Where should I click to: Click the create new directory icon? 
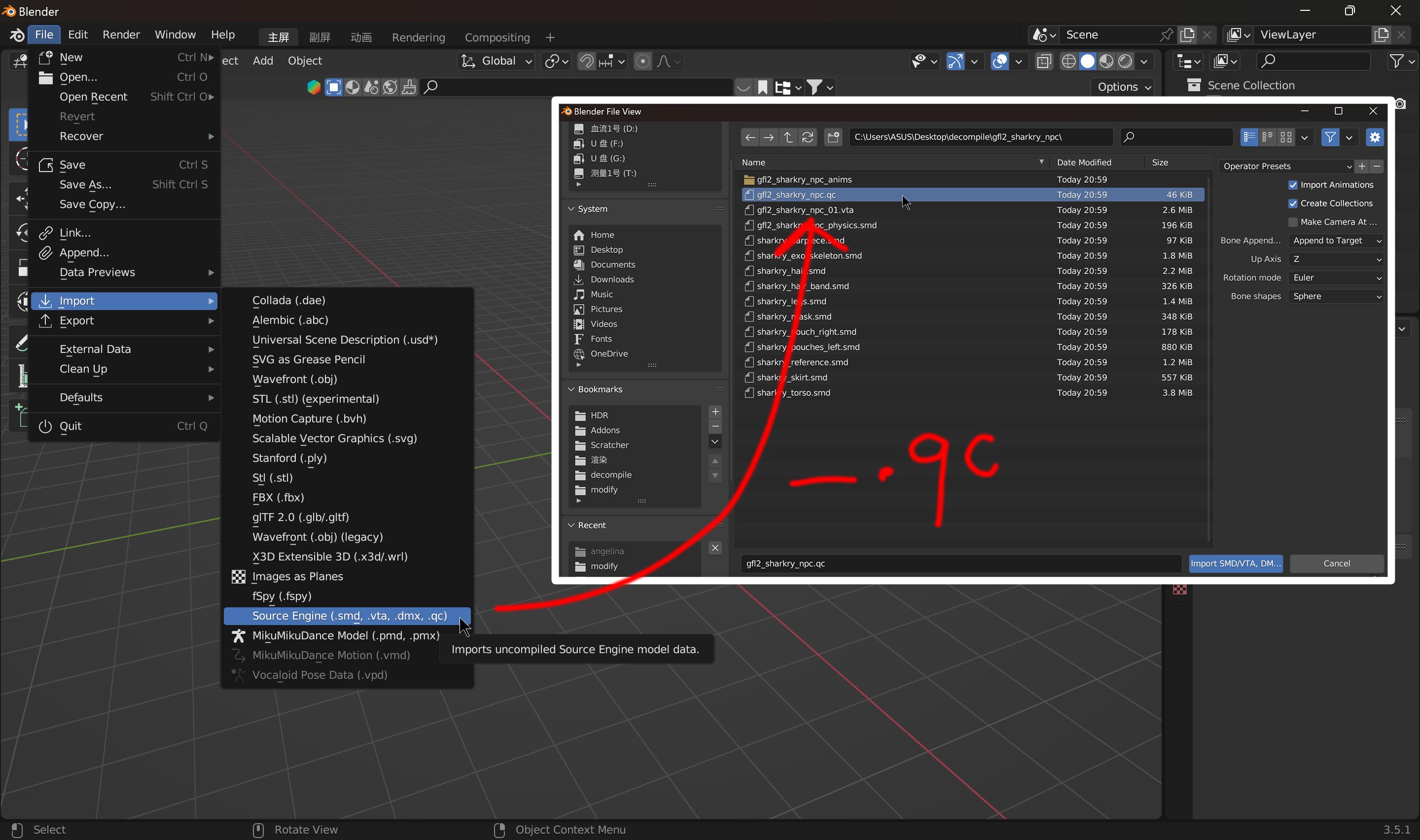[x=833, y=137]
